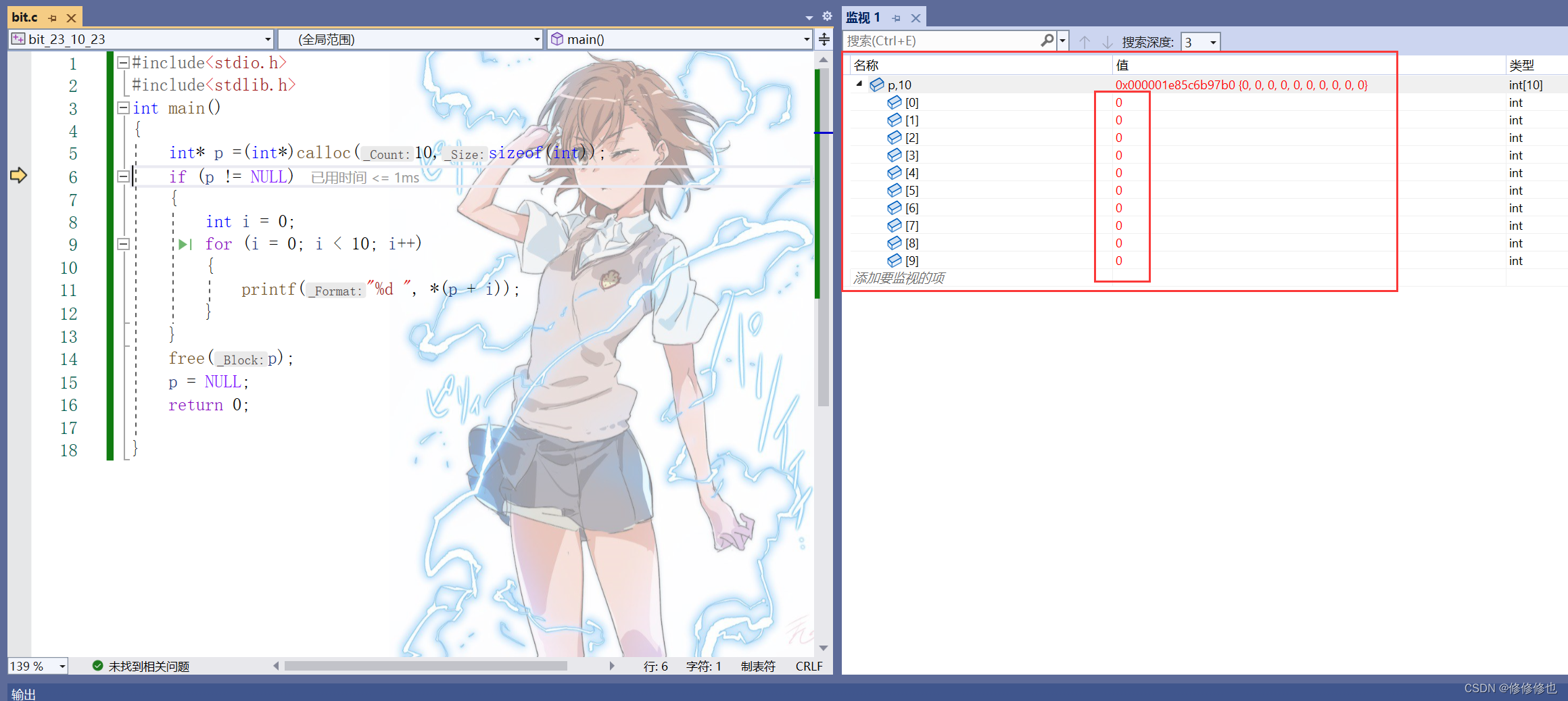Open the main() member dropdown

[x=680, y=39]
